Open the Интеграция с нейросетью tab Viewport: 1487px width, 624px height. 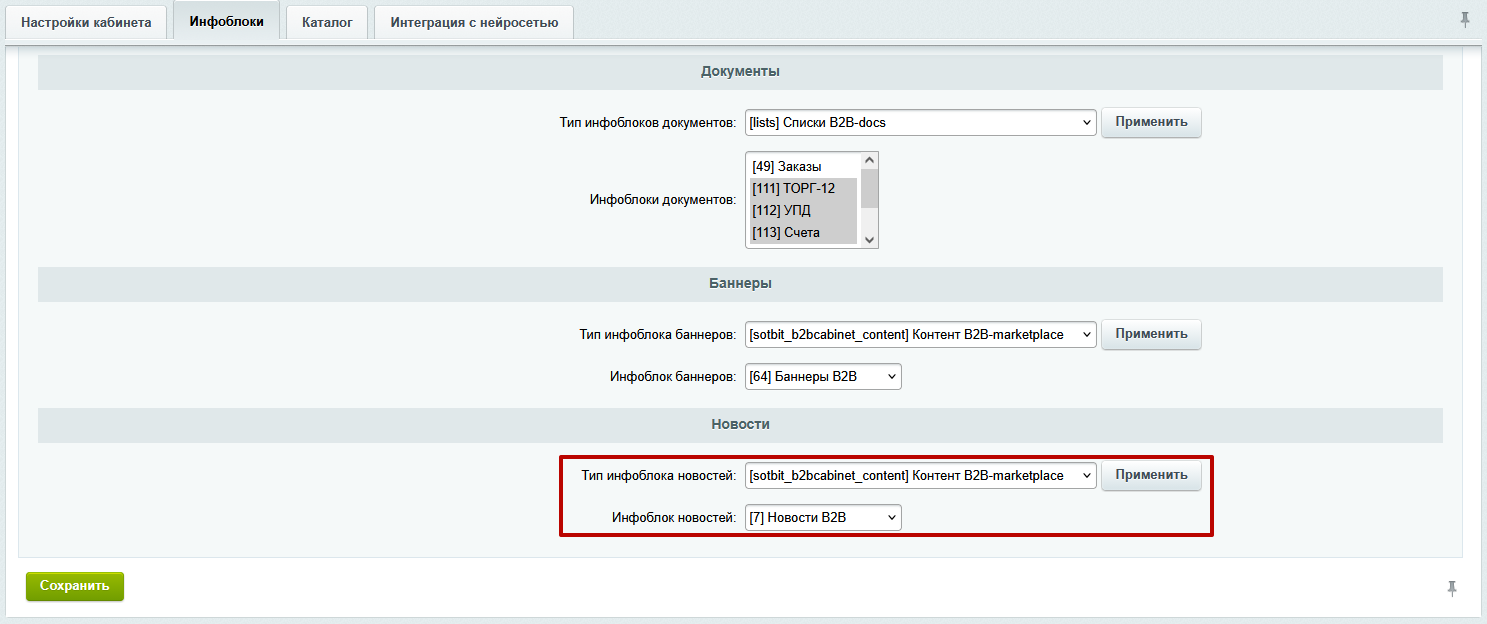[x=474, y=22]
